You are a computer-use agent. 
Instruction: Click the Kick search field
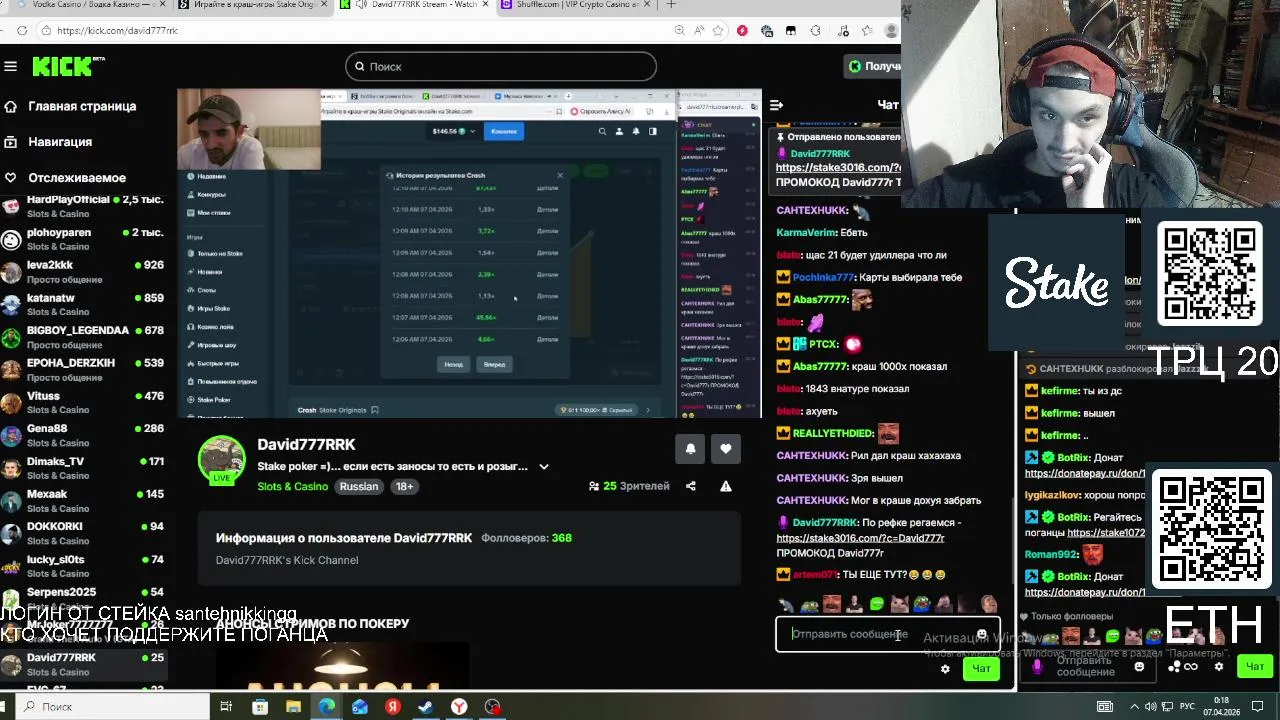pos(501,66)
